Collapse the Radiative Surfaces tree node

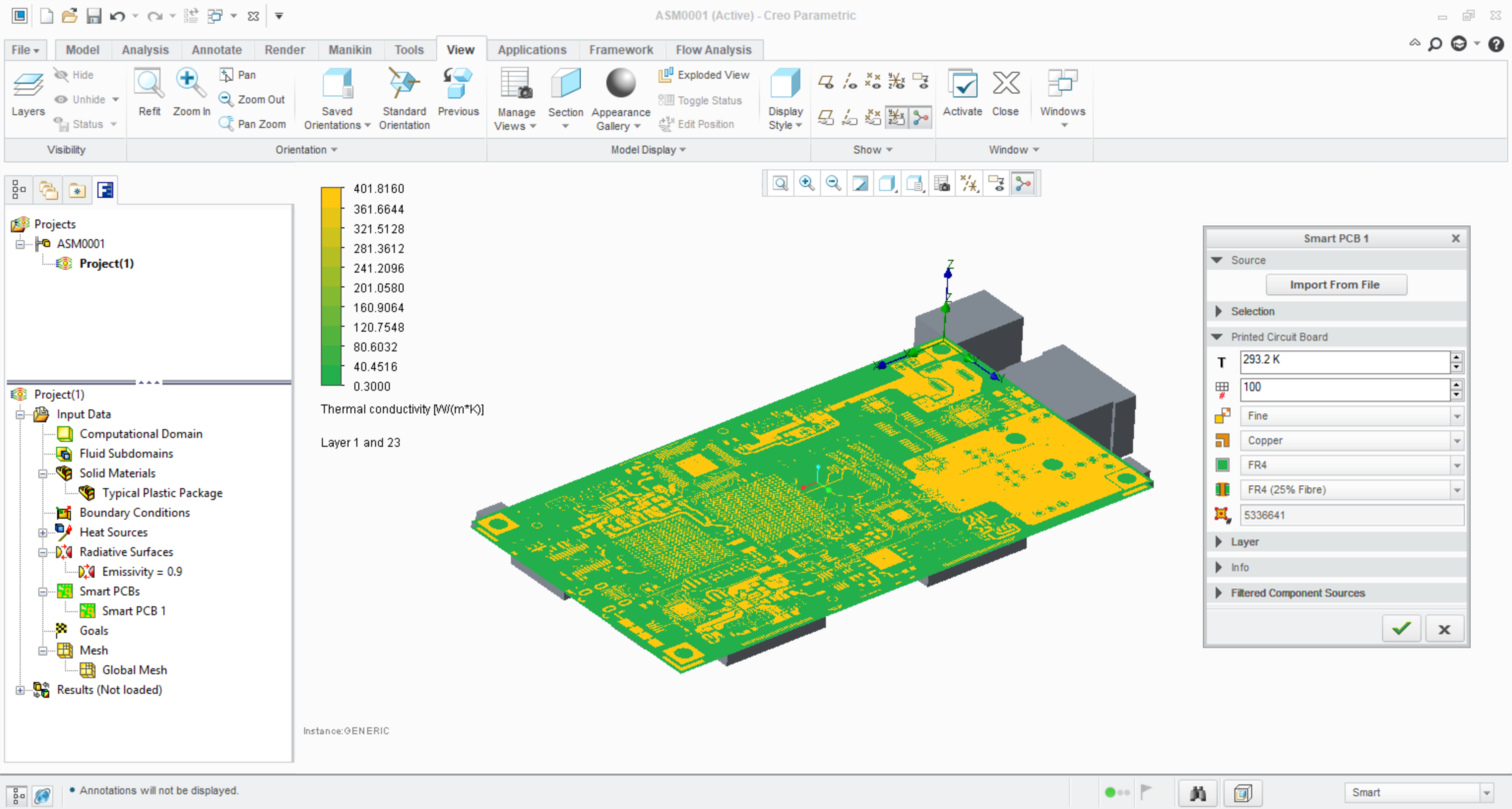(x=43, y=552)
